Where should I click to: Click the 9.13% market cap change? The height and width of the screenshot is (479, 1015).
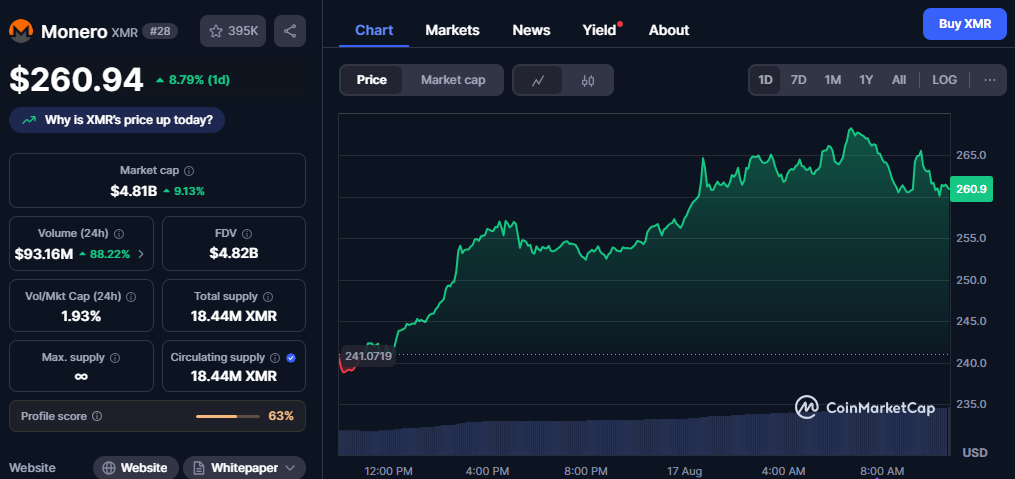(184, 191)
